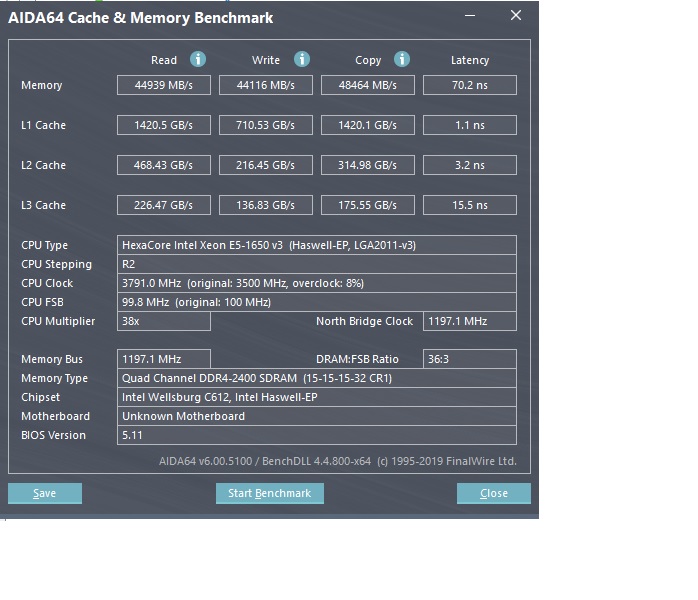Click the CPU Type field Xeon E5-1650 v3
Image resolution: width=698 pixels, height=600 pixels.
(x=317, y=245)
